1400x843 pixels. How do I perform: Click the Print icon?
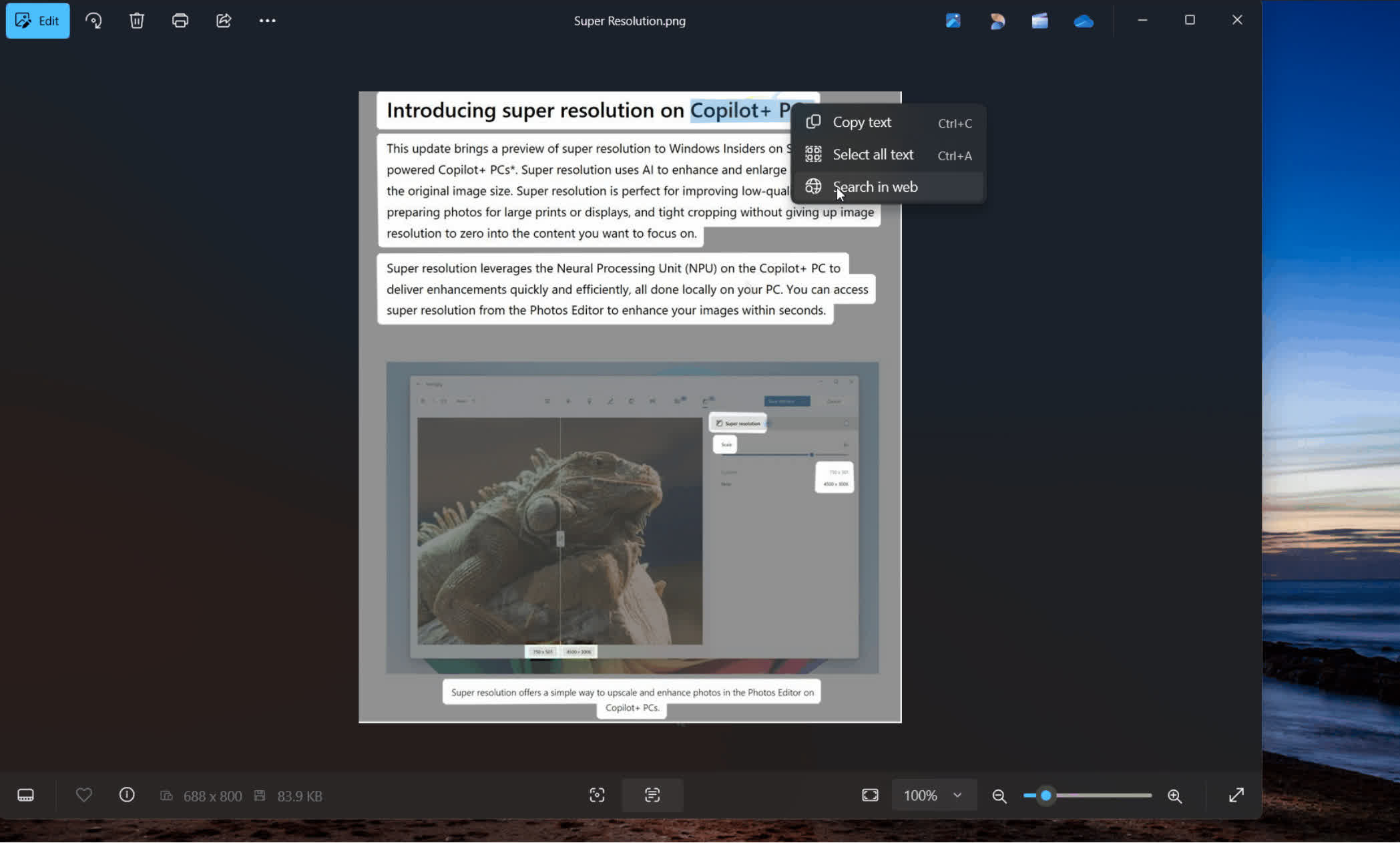coord(180,21)
